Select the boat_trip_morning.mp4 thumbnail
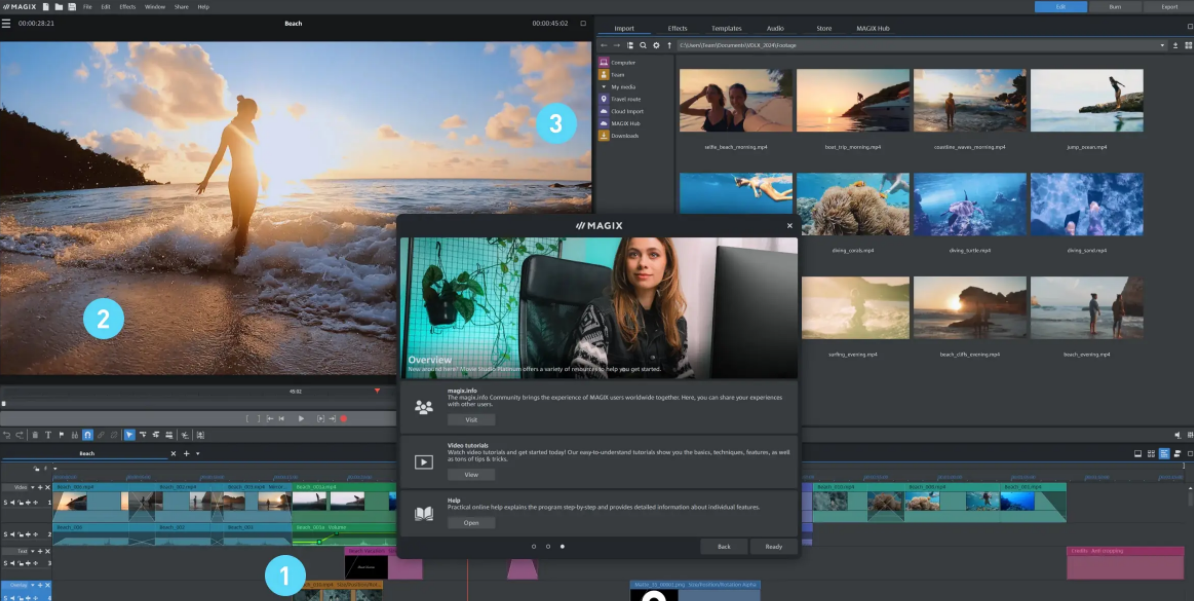This screenshot has width=1194, height=601. [853, 101]
